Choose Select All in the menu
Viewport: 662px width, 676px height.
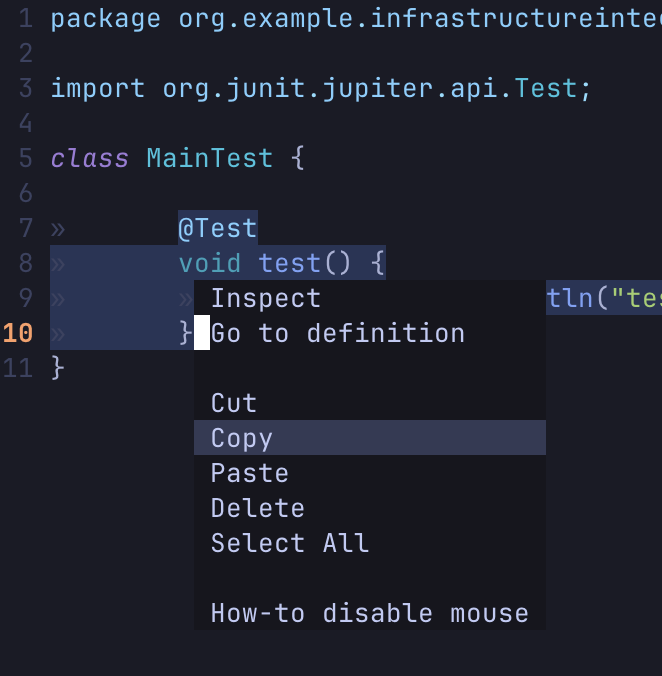click(290, 543)
